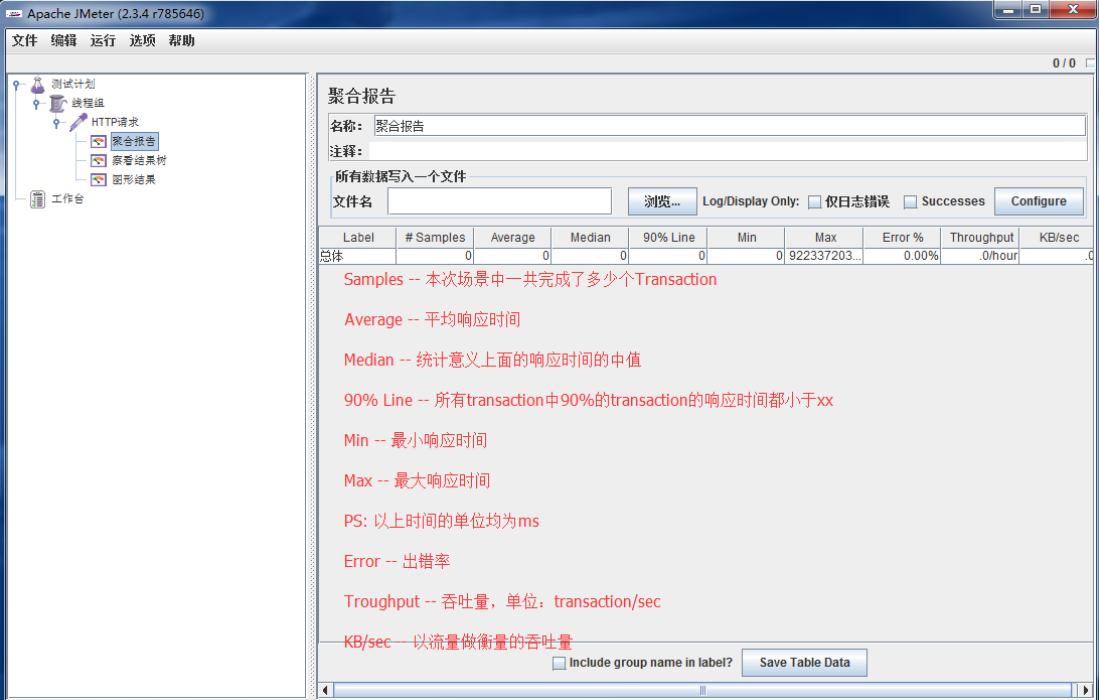Click the 图形结果 listener gauge icon

pyautogui.click(x=98, y=180)
